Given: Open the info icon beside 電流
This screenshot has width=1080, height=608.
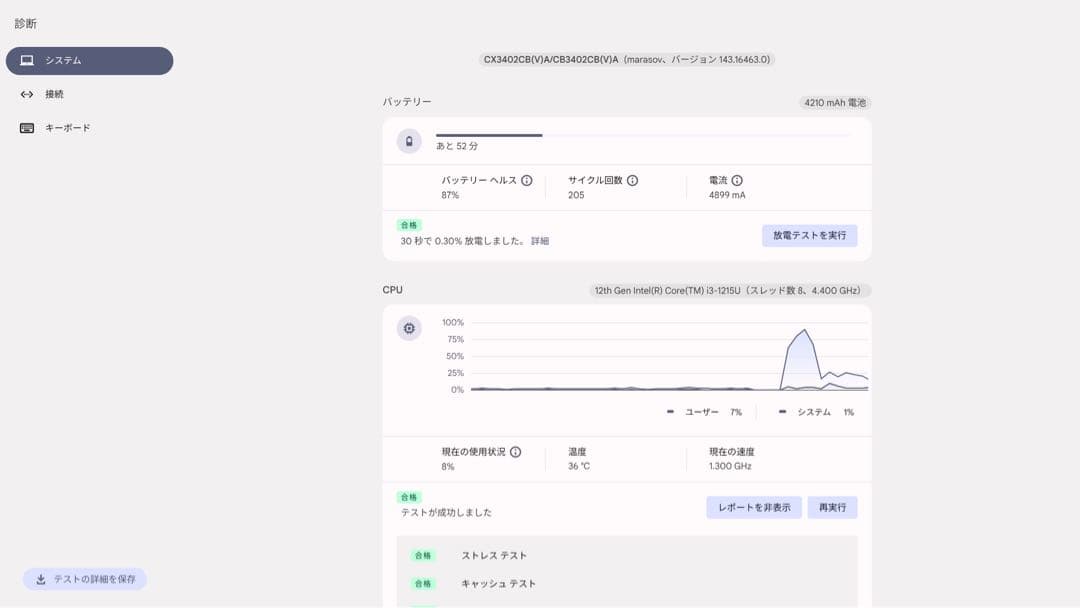Looking at the screenshot, I should pyautogui.click(x=737, y=180).
